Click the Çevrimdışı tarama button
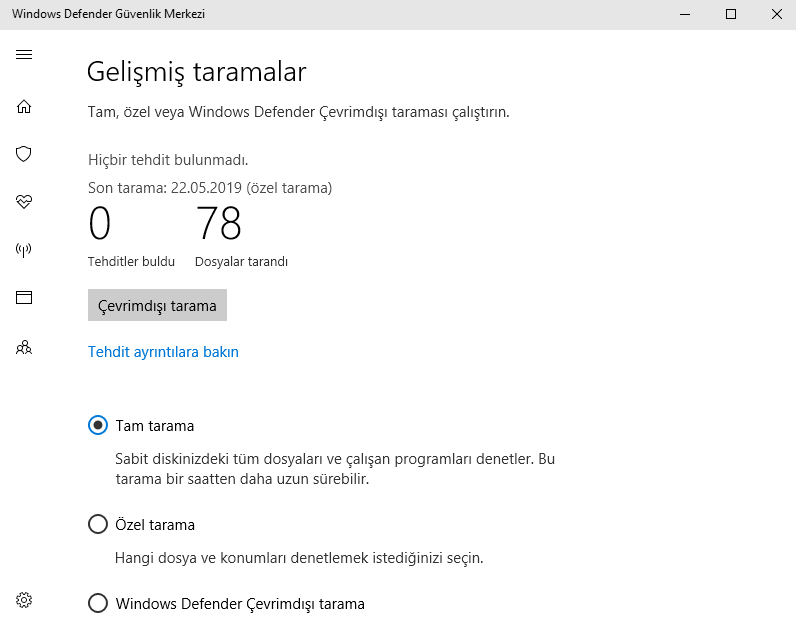 157,306
